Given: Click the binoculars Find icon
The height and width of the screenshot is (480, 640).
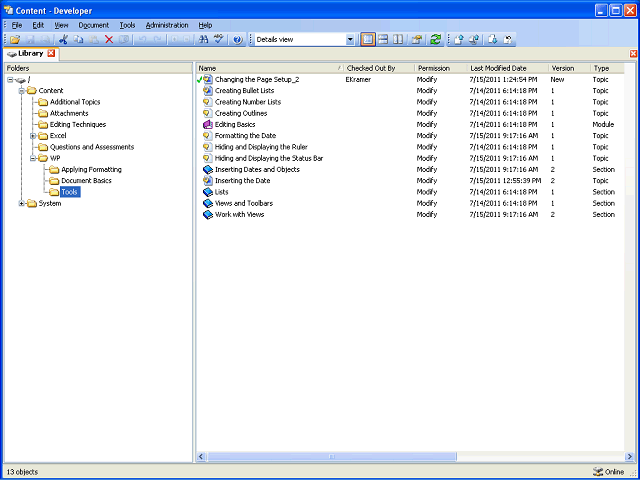Looking at the screenshot, I should click(x=203, y=40).
